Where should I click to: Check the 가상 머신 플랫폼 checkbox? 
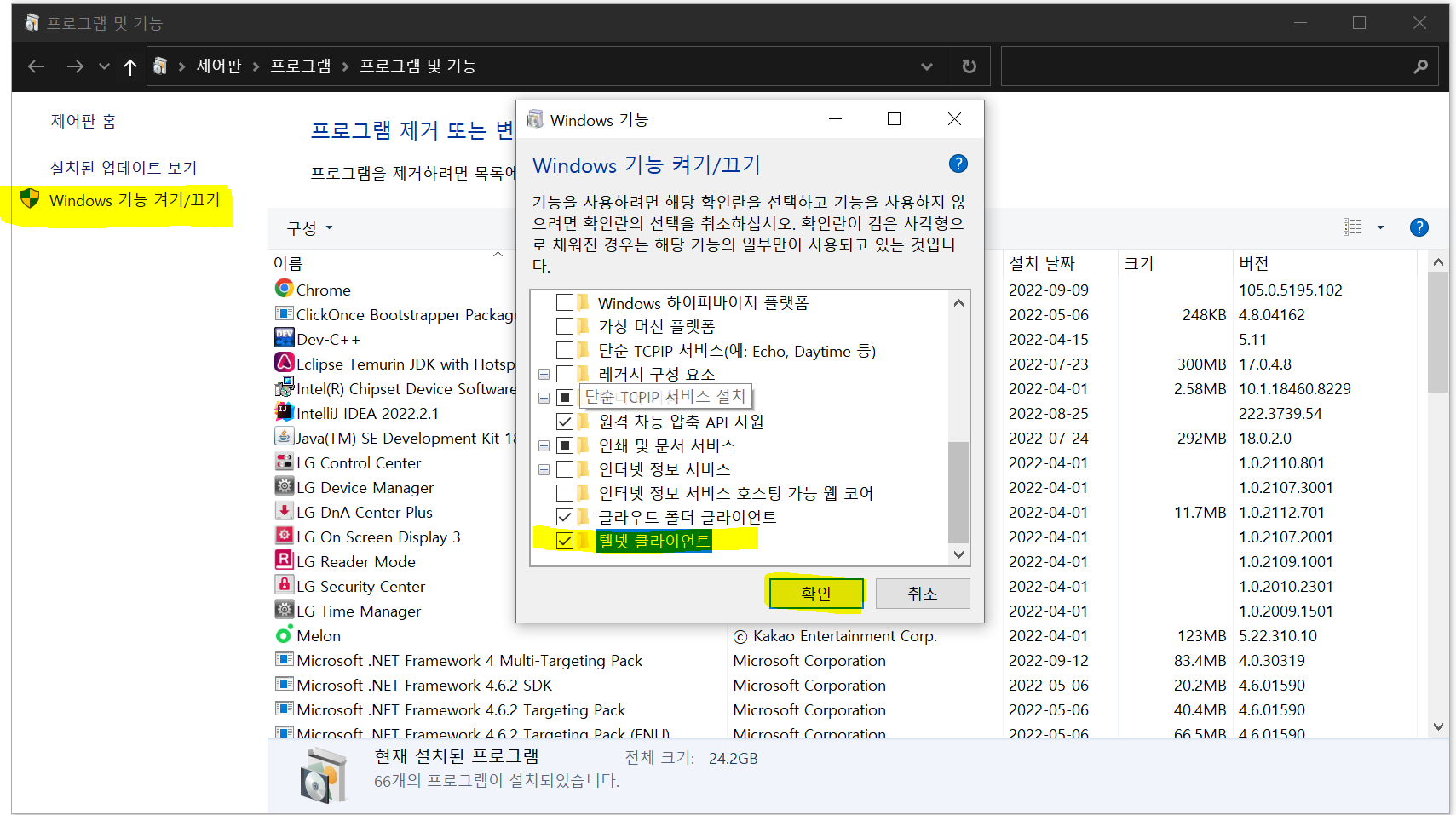[x=564, y=326]
